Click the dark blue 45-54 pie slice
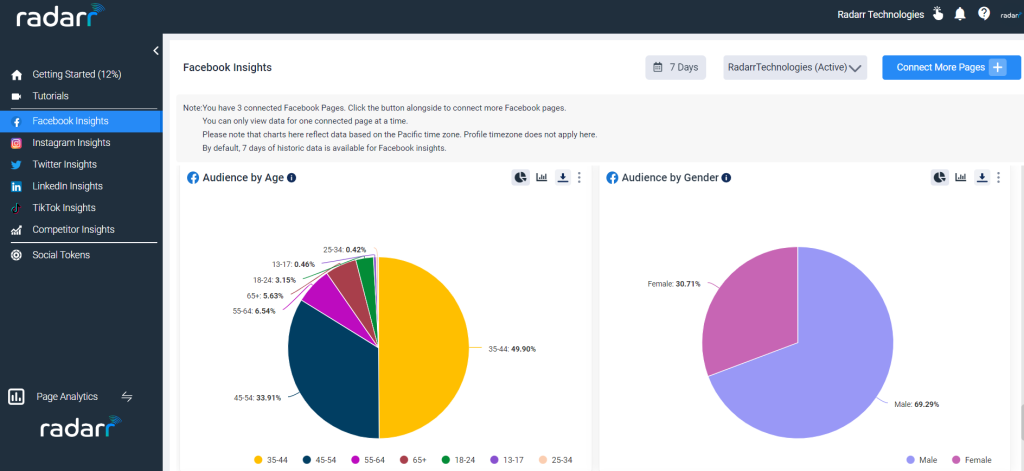Image resolution: width=1024 pixels, height=471 pixels. tap(333, 372)
